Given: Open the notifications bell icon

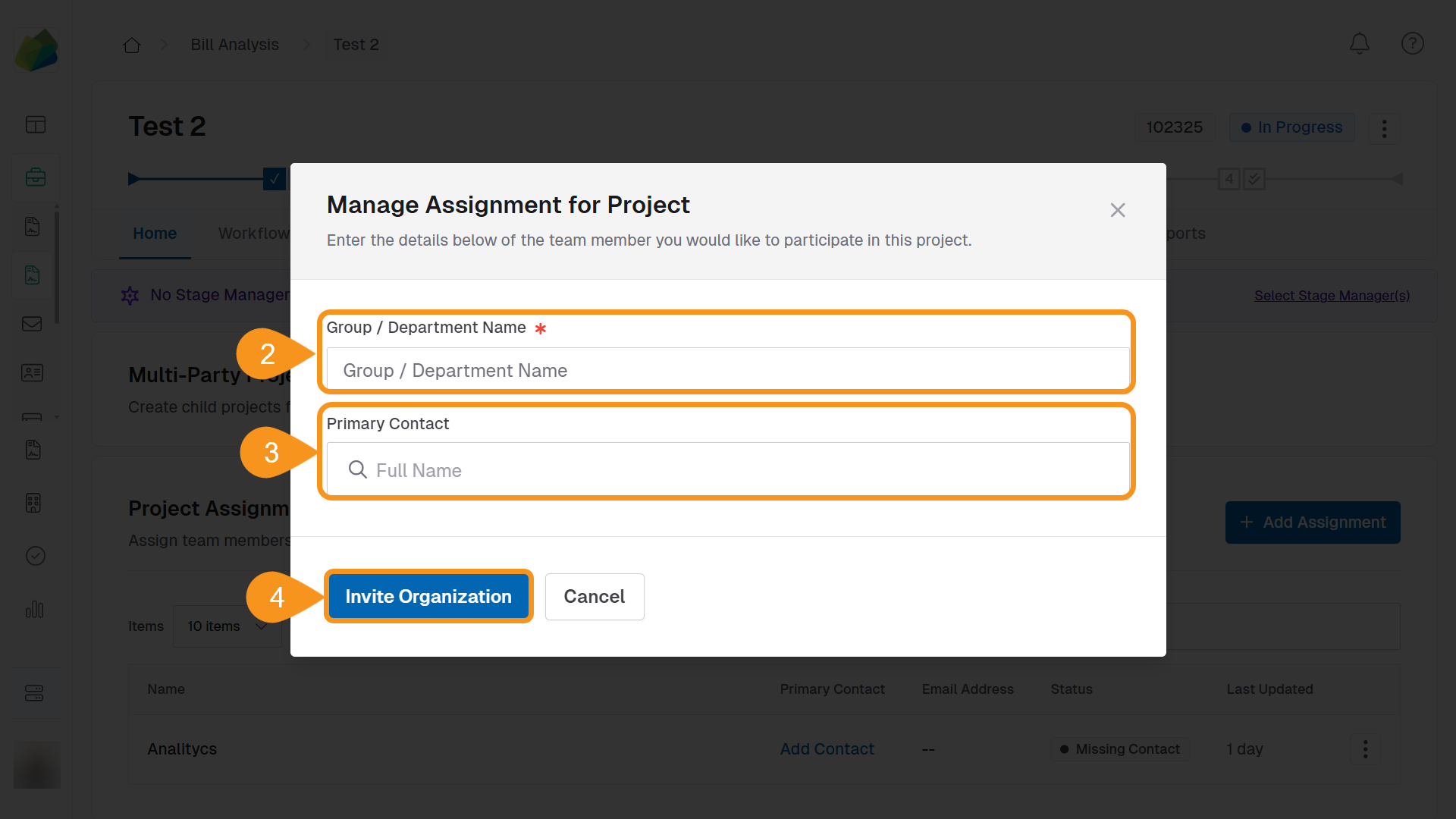Looking at the screenshot, I should (x=1359, y=43).
